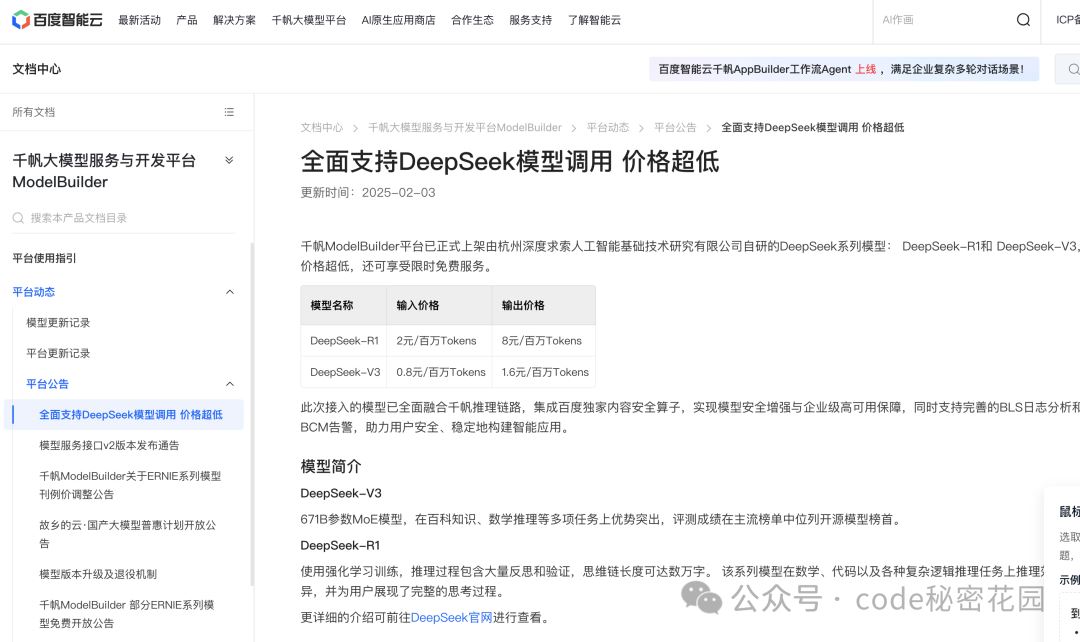Viewport: 1080px width, 642px height.
Task: Open the DeepSeek官网 hyperlink
Action: 451,617
